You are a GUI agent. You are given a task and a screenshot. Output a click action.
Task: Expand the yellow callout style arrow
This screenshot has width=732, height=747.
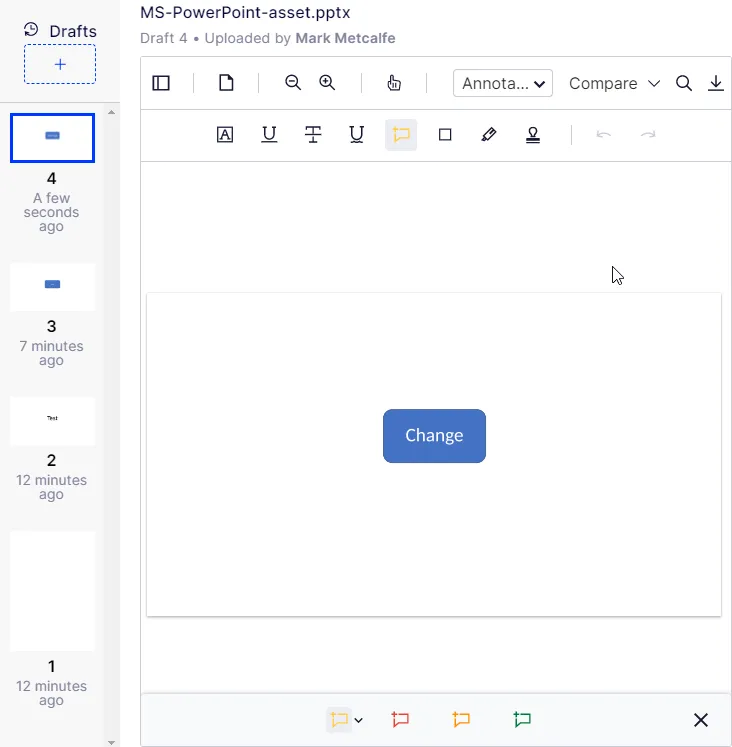point(359,720)
